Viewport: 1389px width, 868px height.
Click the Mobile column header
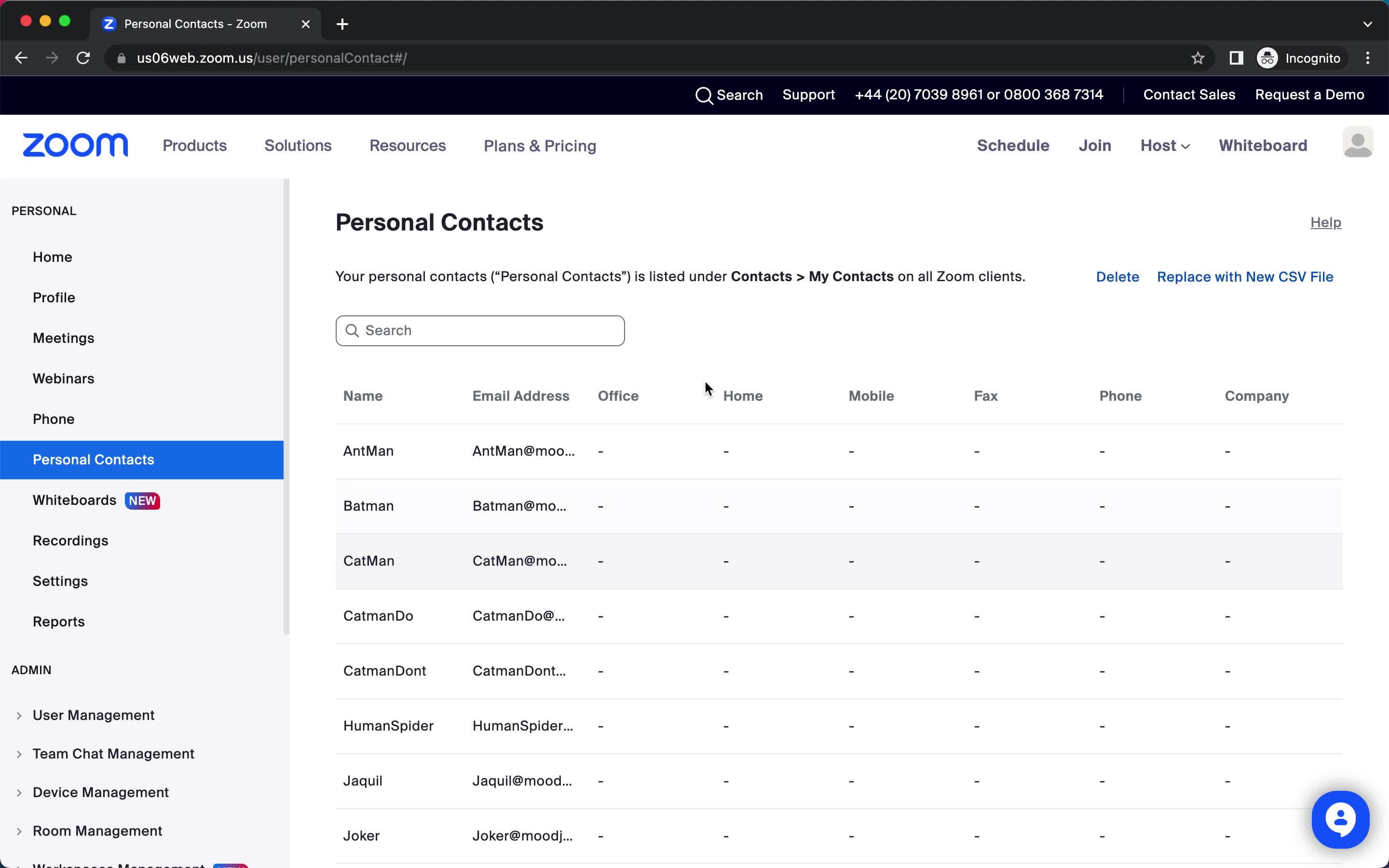click(872, 396)
